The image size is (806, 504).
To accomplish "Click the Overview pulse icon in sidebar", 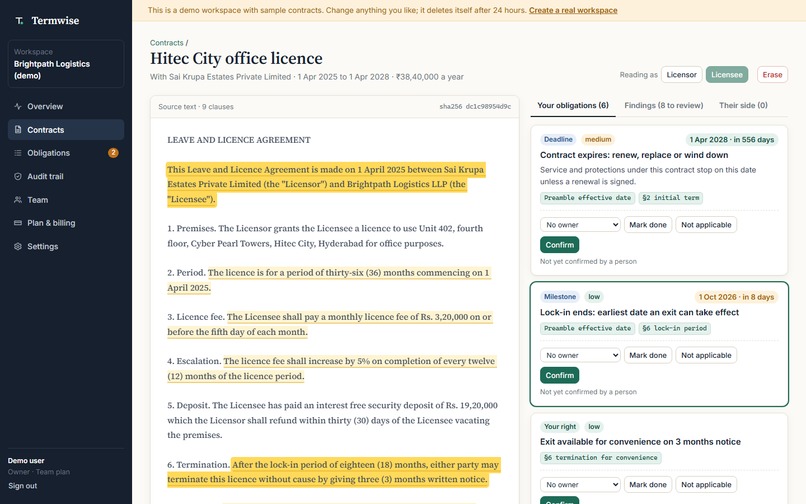I will (18, 106).
